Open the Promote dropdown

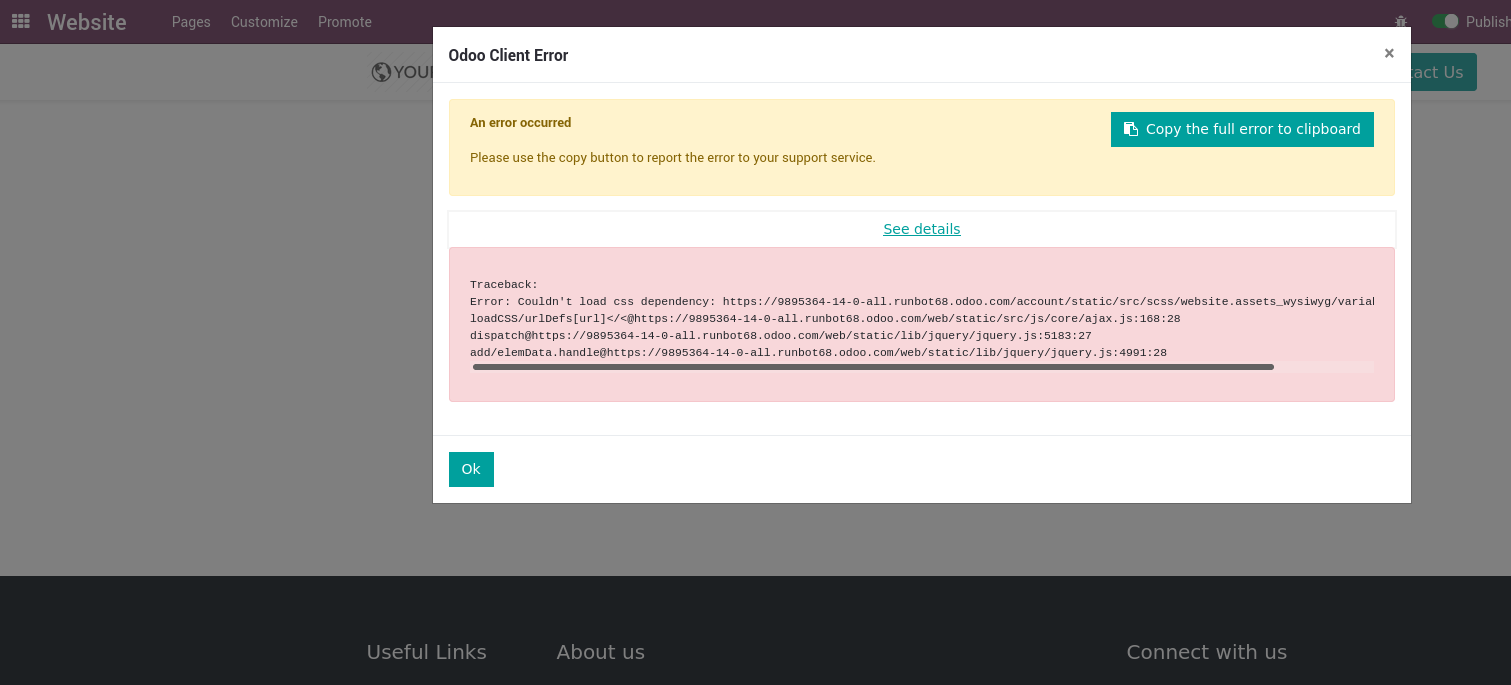[344, 21]
